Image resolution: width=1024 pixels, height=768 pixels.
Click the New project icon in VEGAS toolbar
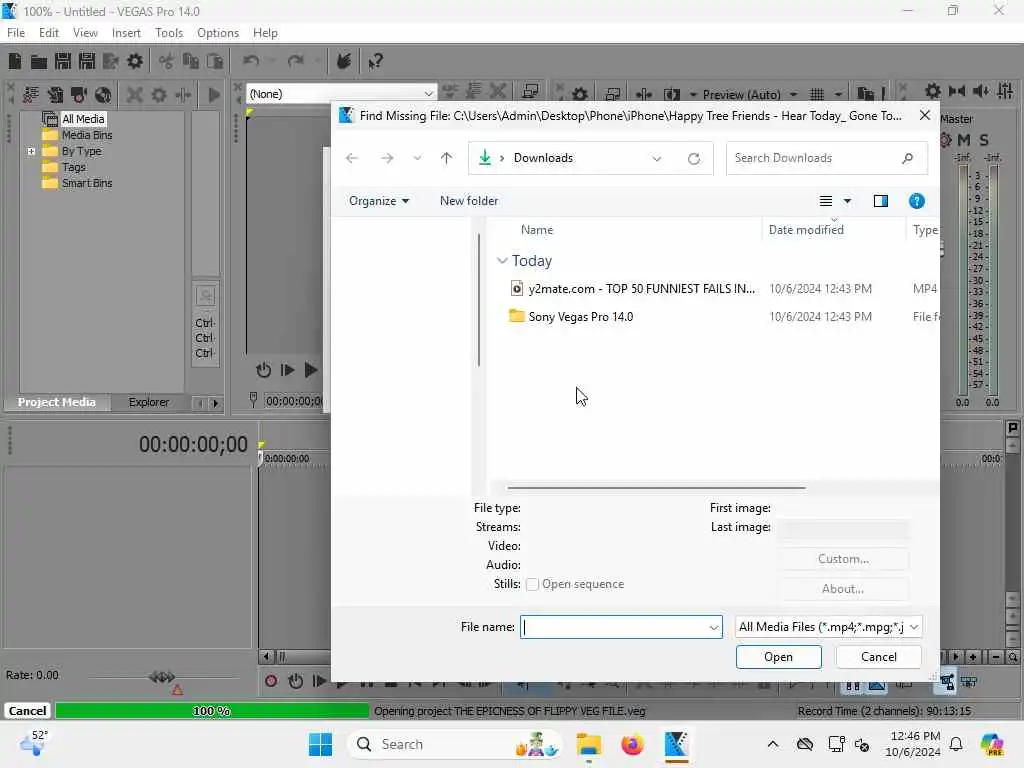14,61
